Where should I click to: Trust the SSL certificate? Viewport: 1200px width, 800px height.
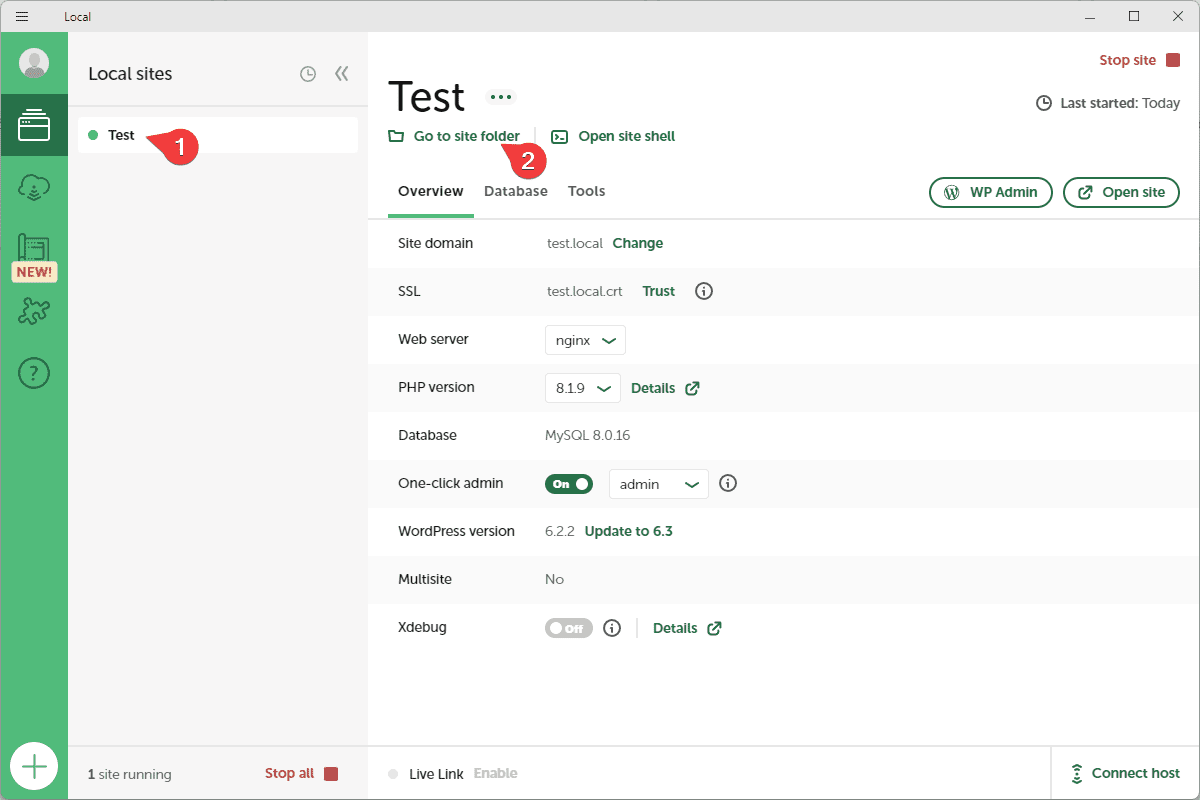(659, 291)
